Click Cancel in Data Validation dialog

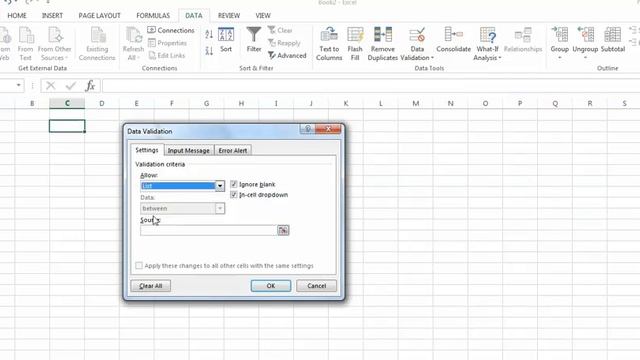pos(316,286)
